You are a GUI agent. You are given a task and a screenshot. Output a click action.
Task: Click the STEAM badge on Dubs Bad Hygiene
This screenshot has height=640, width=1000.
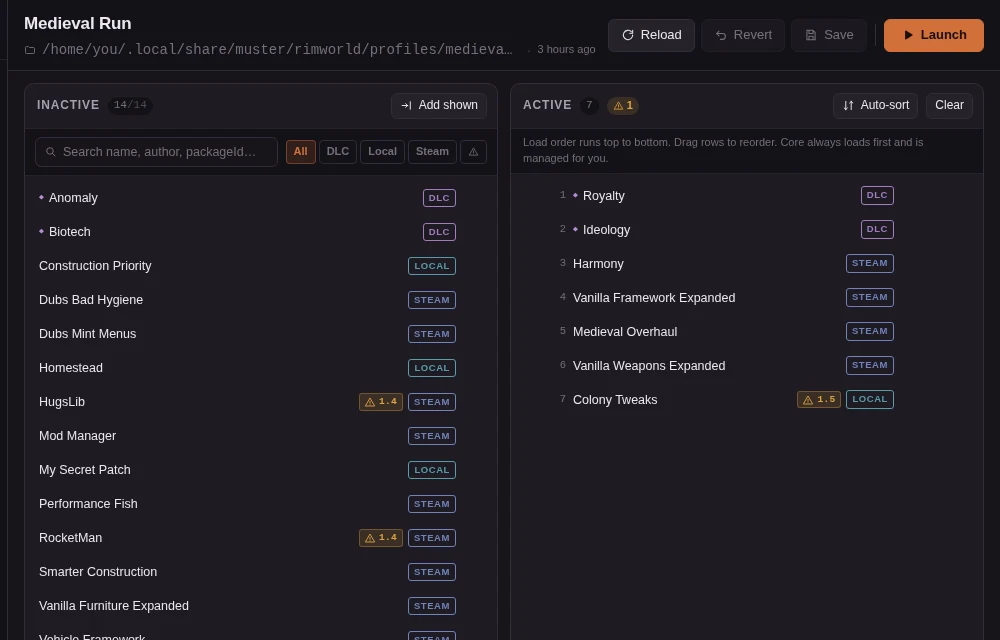432,300
